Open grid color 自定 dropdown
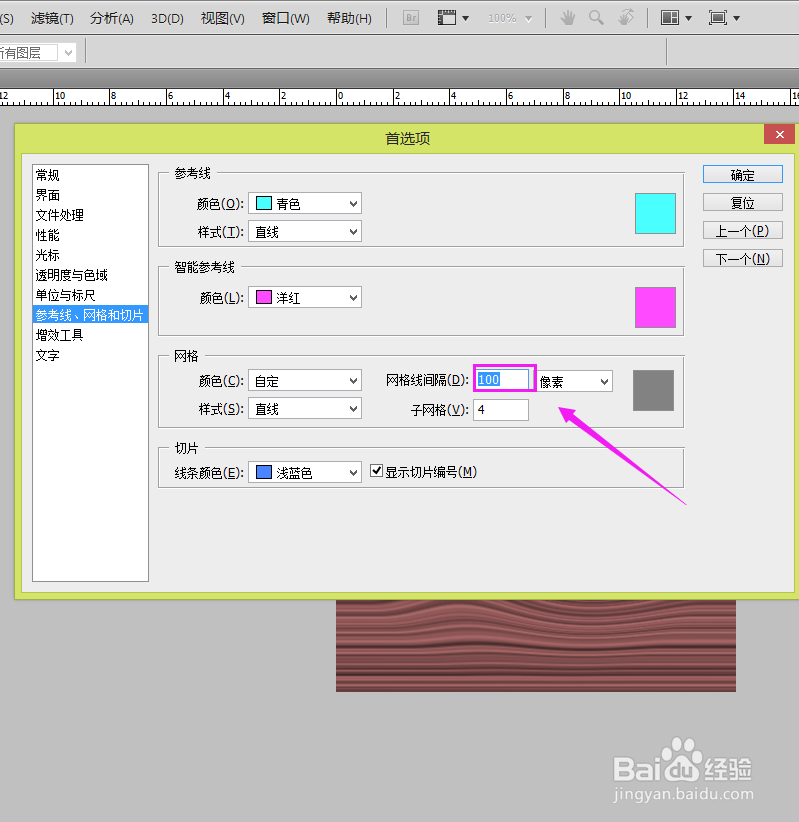This screenshot has width=799, height=822. [x=305, y=381]
